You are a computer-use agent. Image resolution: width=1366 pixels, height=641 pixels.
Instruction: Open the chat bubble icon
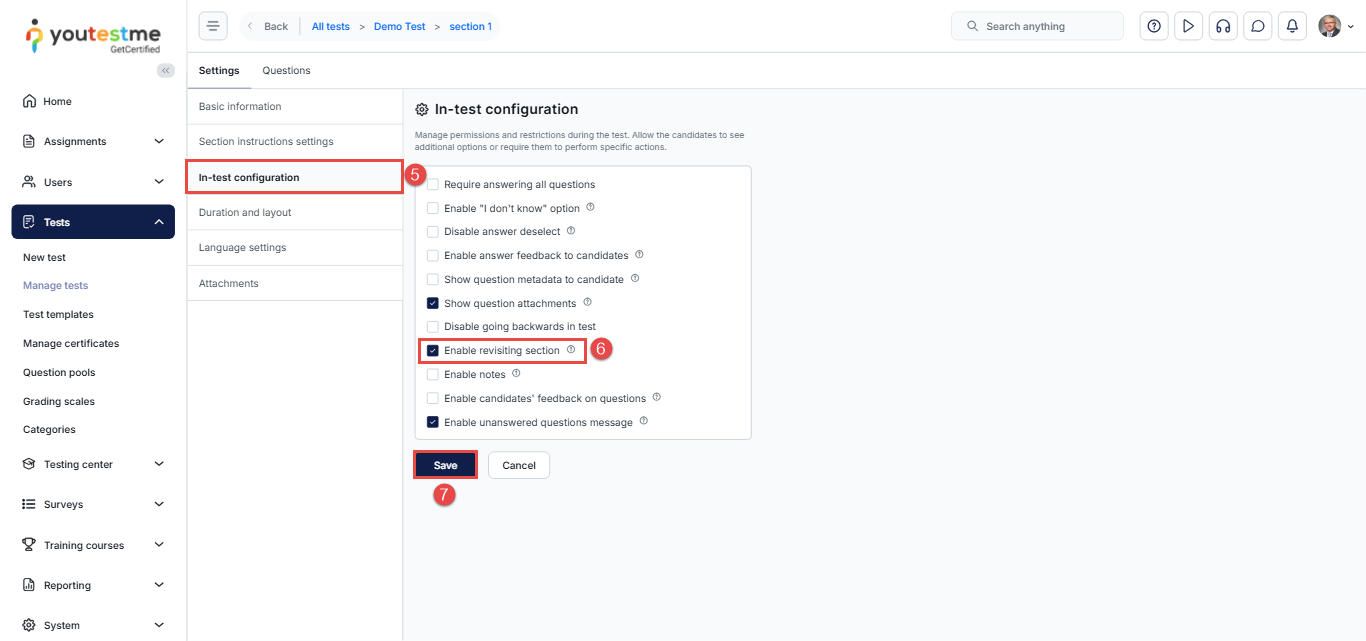(1257, 26)
